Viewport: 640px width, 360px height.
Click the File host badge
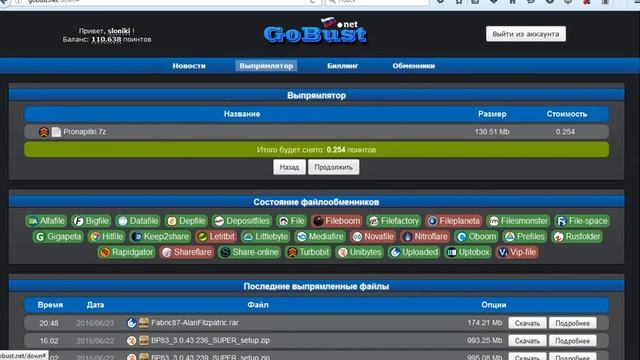(291, 221)
